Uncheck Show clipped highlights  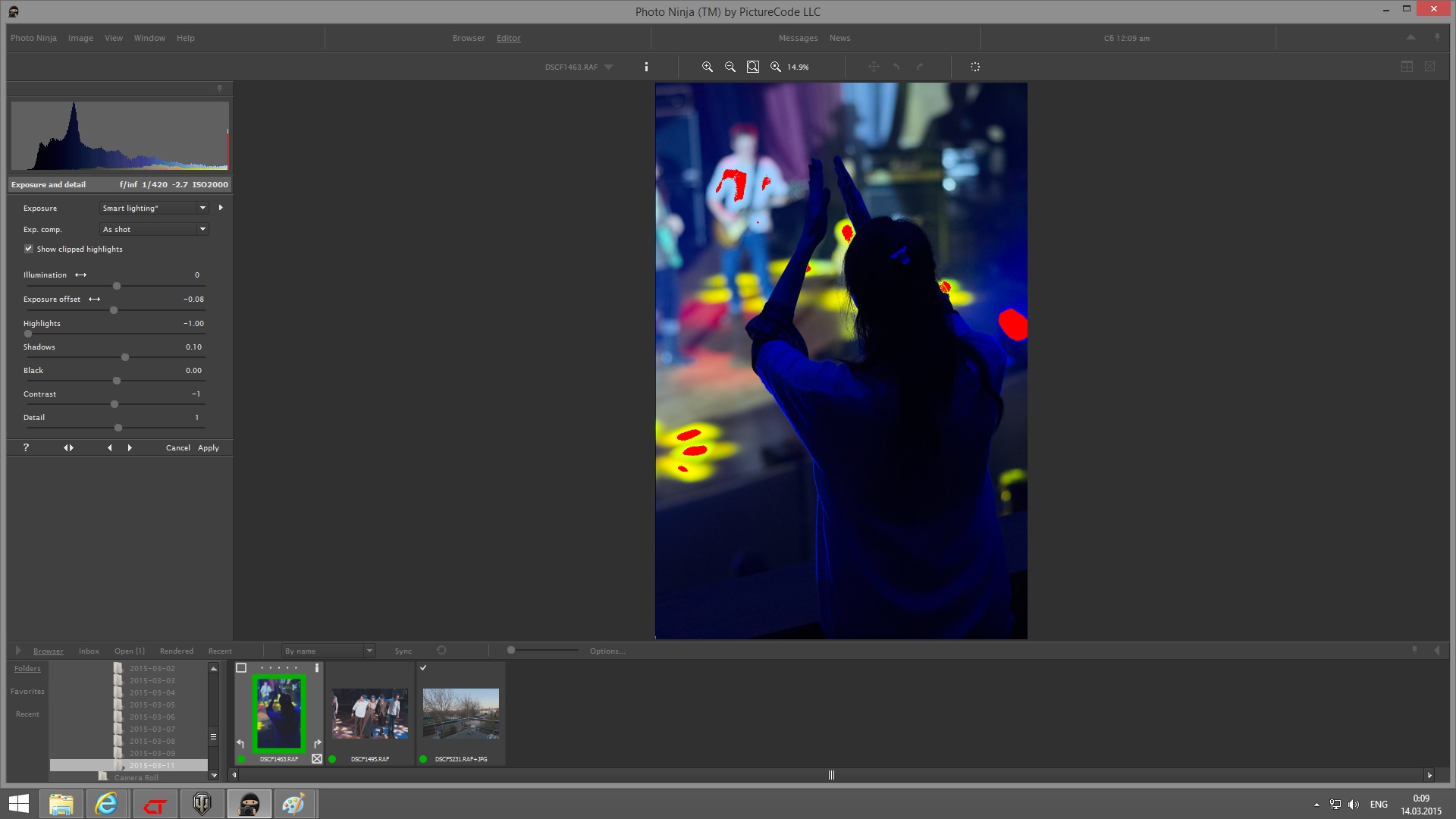[29, 249]
